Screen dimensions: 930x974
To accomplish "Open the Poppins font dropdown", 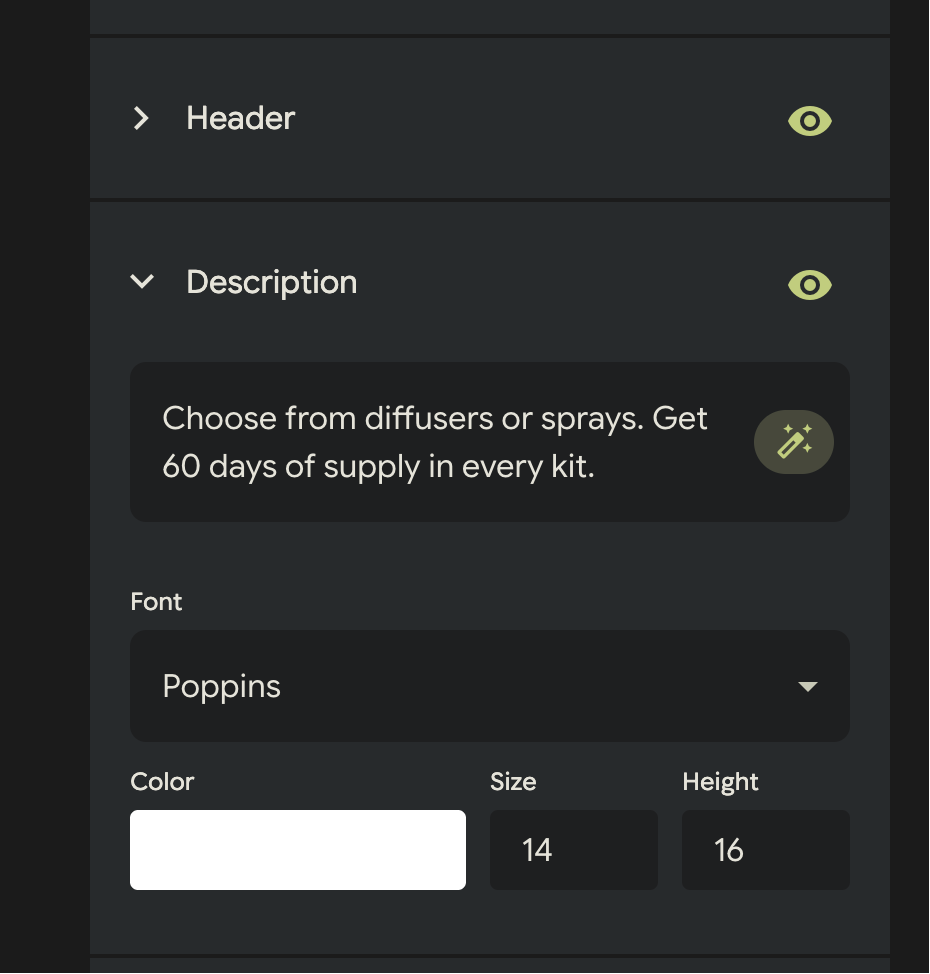I will click(x=489, y=686).
